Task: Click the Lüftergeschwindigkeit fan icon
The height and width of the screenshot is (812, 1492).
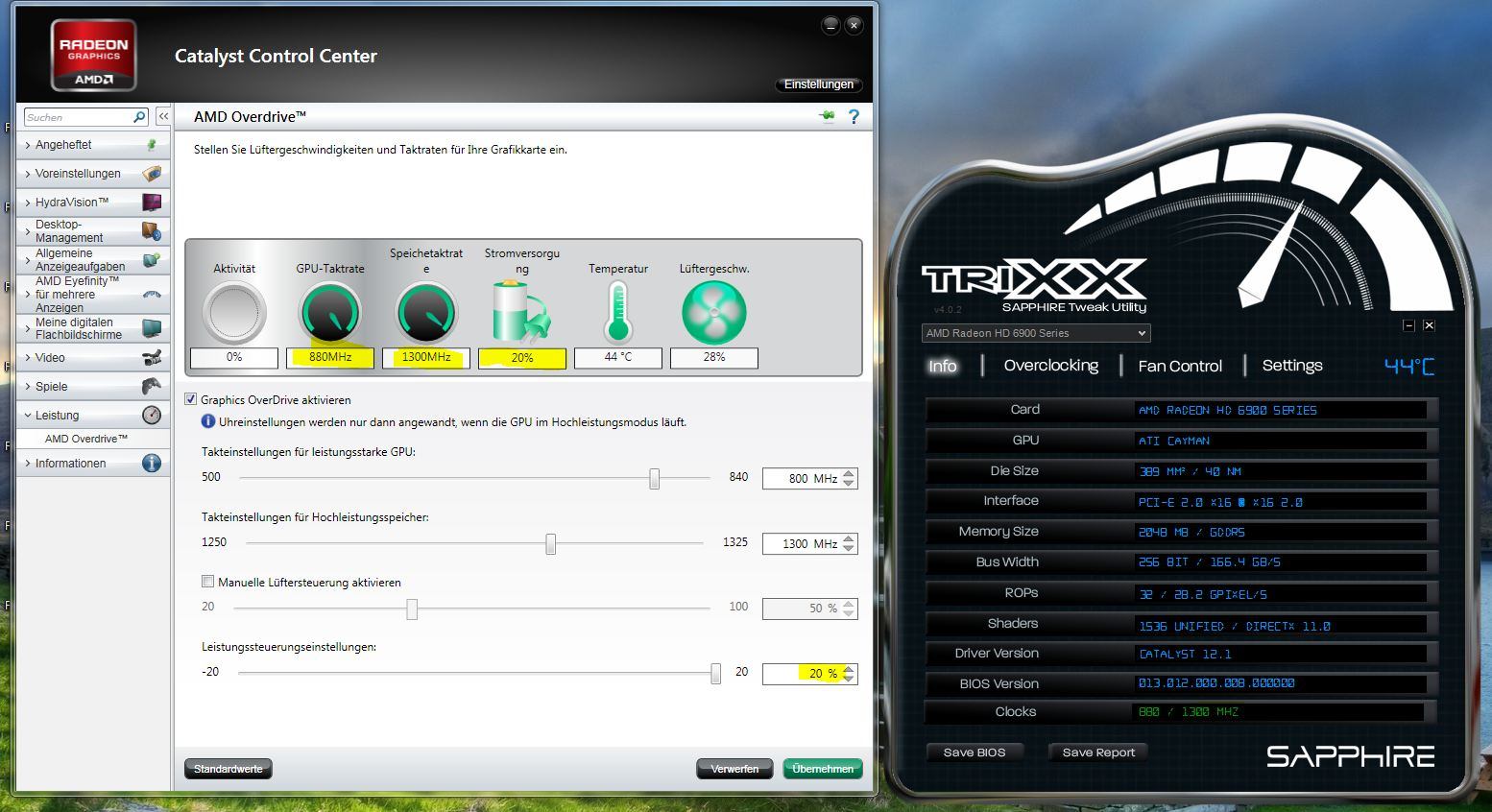Action: coord(714,313)
